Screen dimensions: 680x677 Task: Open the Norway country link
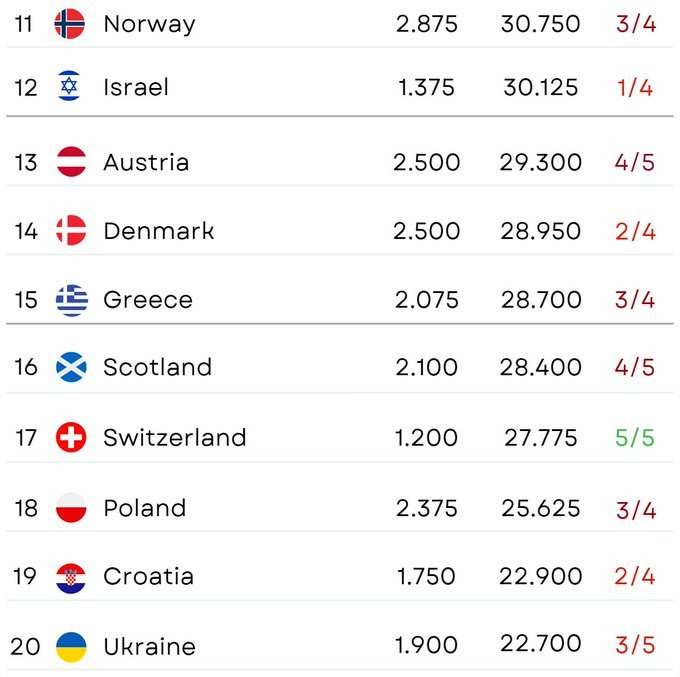coord(149,23)
